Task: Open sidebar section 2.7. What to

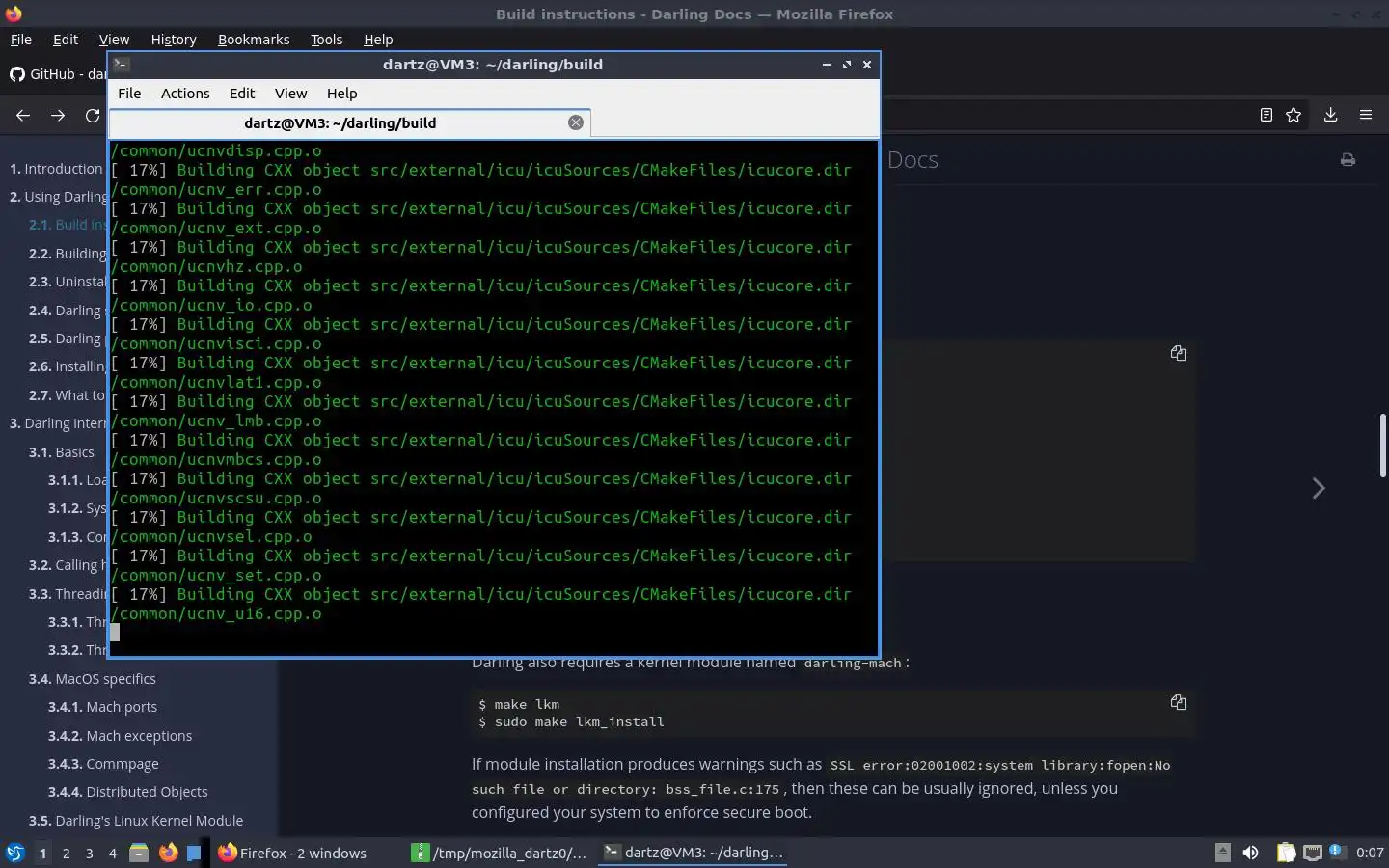Action: pyautogui.click(x=68, y=395)
